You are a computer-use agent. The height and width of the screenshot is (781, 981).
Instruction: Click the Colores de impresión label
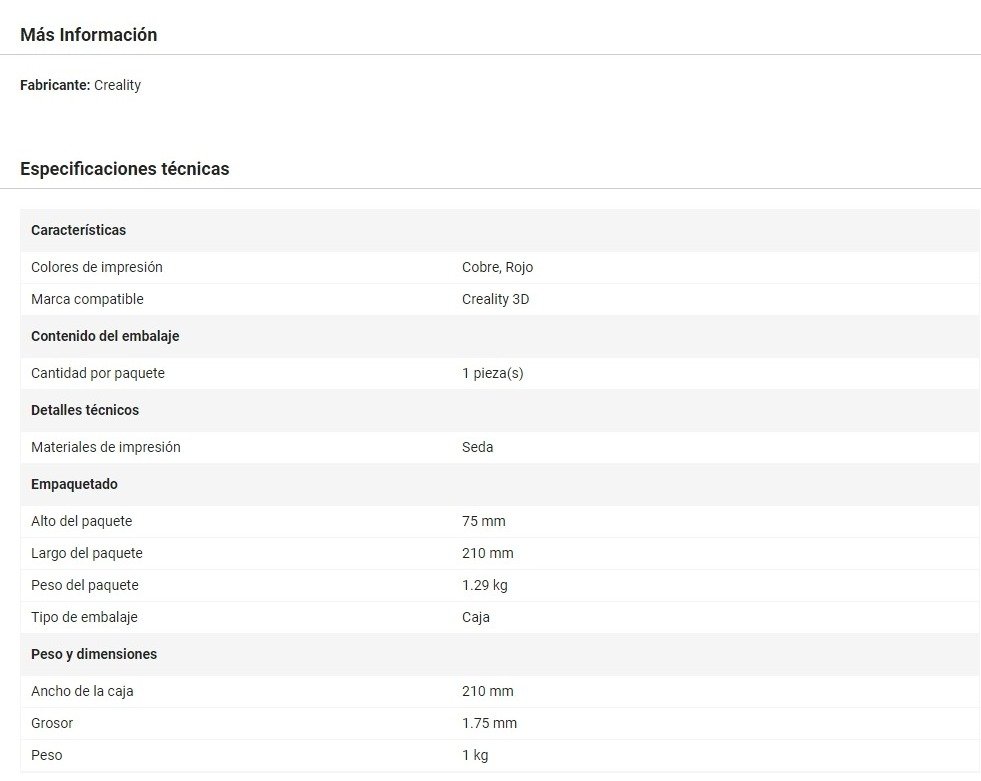point(96,267)
